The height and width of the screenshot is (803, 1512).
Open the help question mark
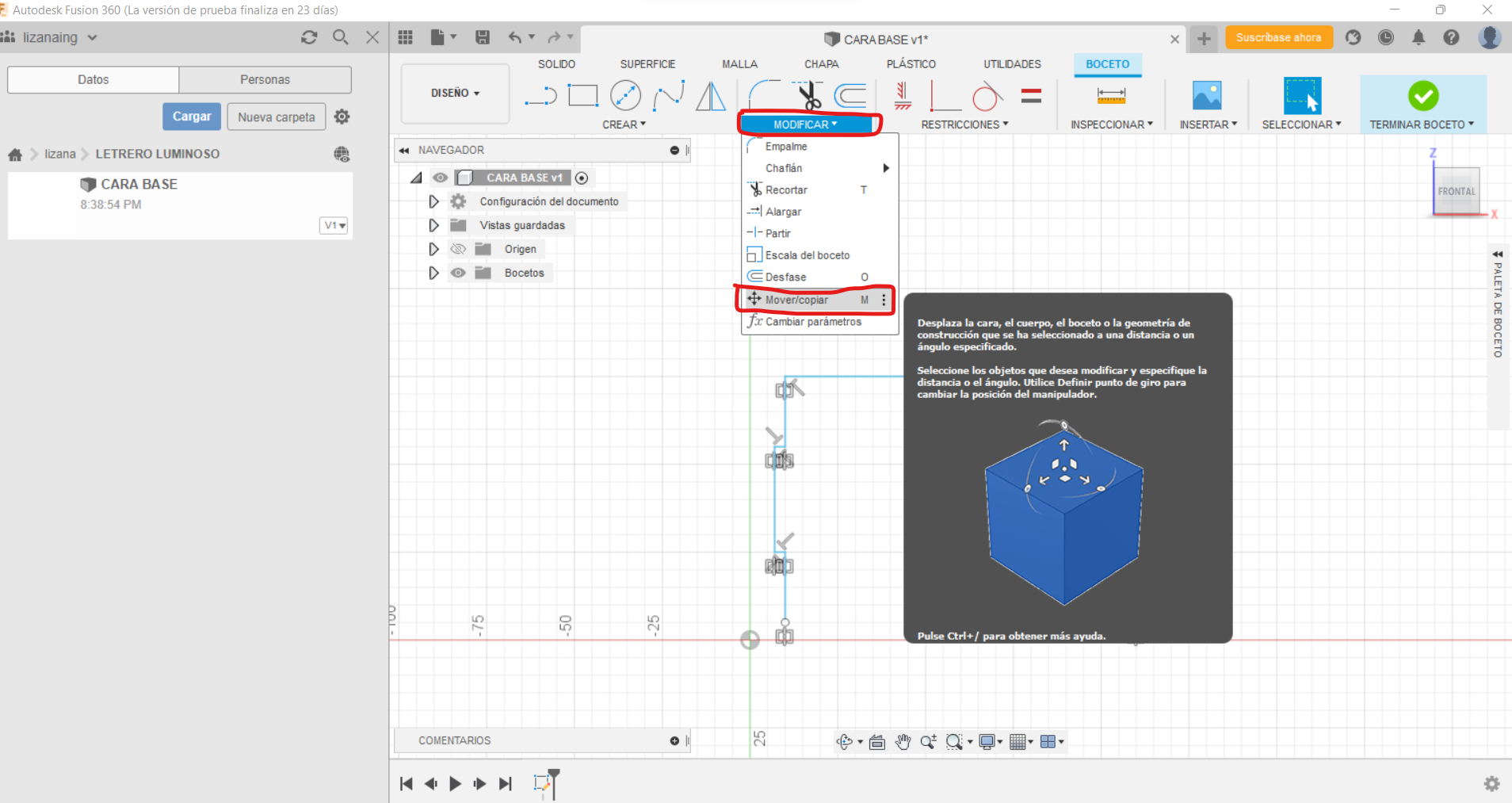click(1451, 37)
